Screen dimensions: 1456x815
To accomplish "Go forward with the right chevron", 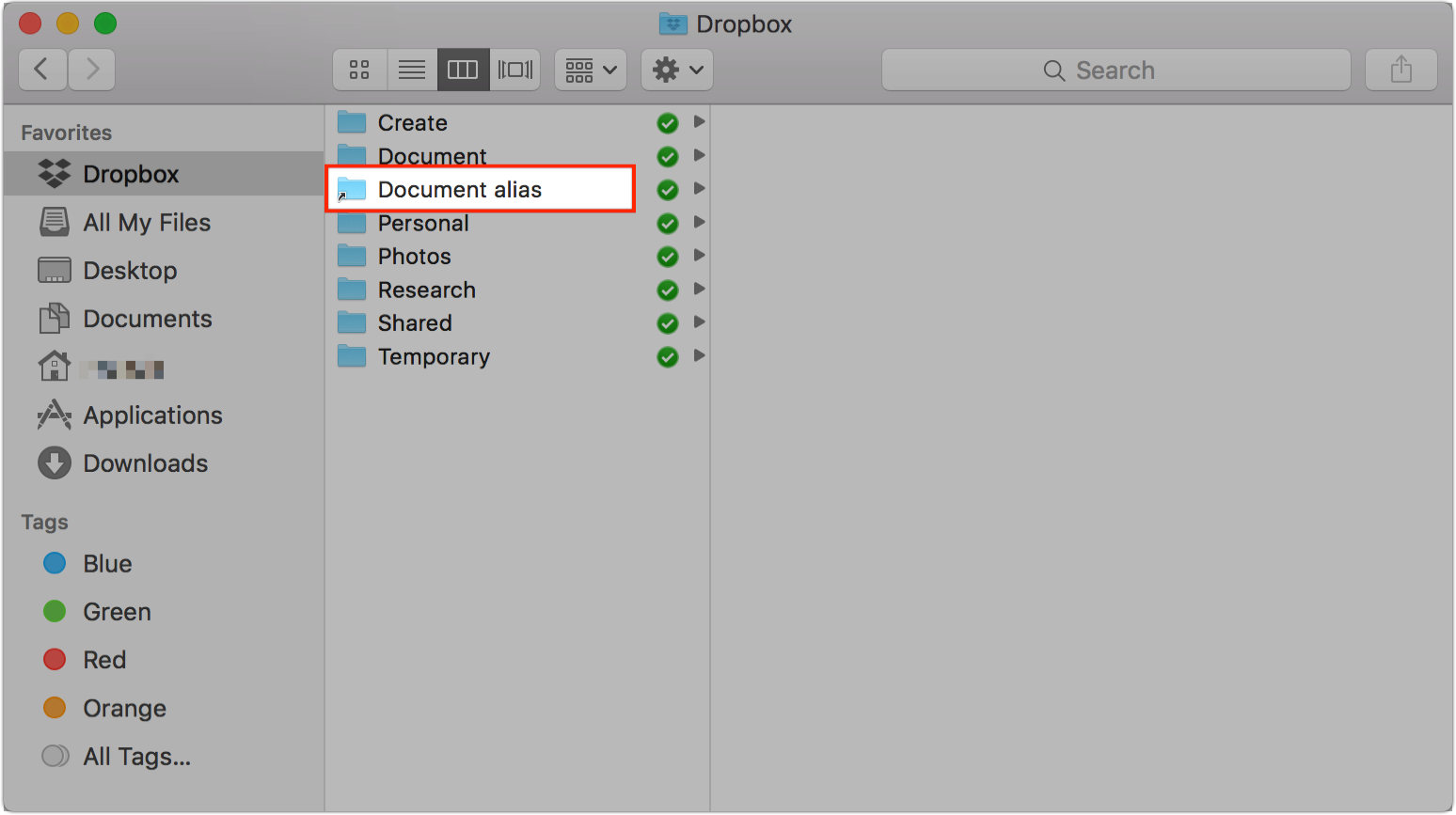I will tap(92, 70).
